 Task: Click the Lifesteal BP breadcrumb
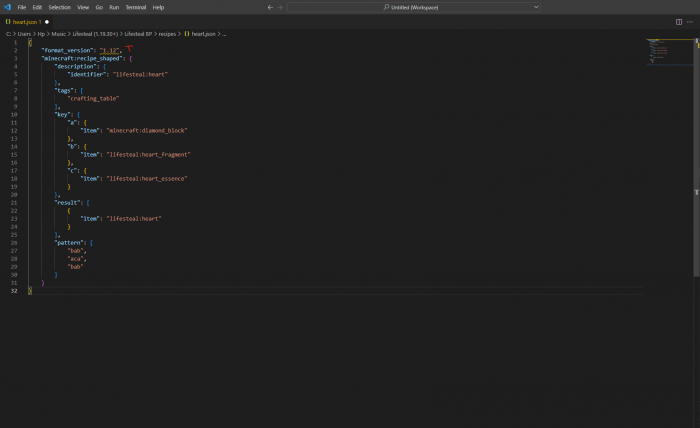pyautogui.click(x=138, y=34)
